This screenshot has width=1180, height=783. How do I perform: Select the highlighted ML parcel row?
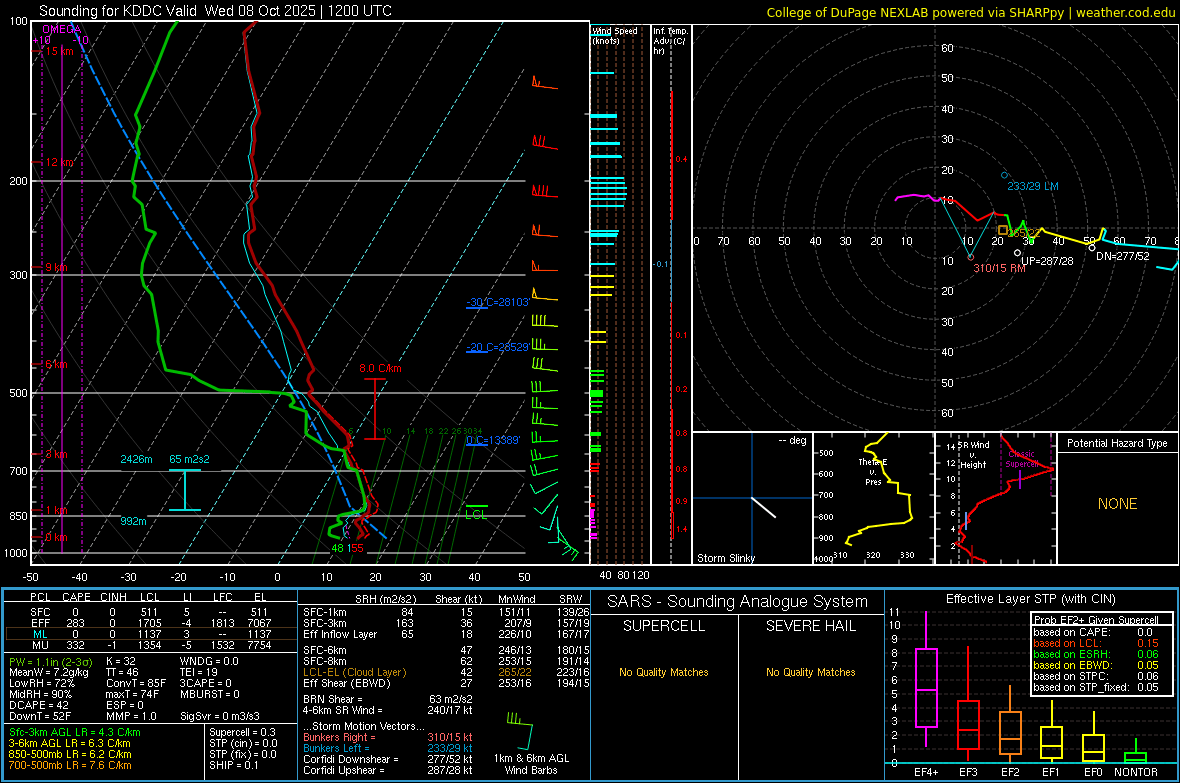tap(150, 634)
